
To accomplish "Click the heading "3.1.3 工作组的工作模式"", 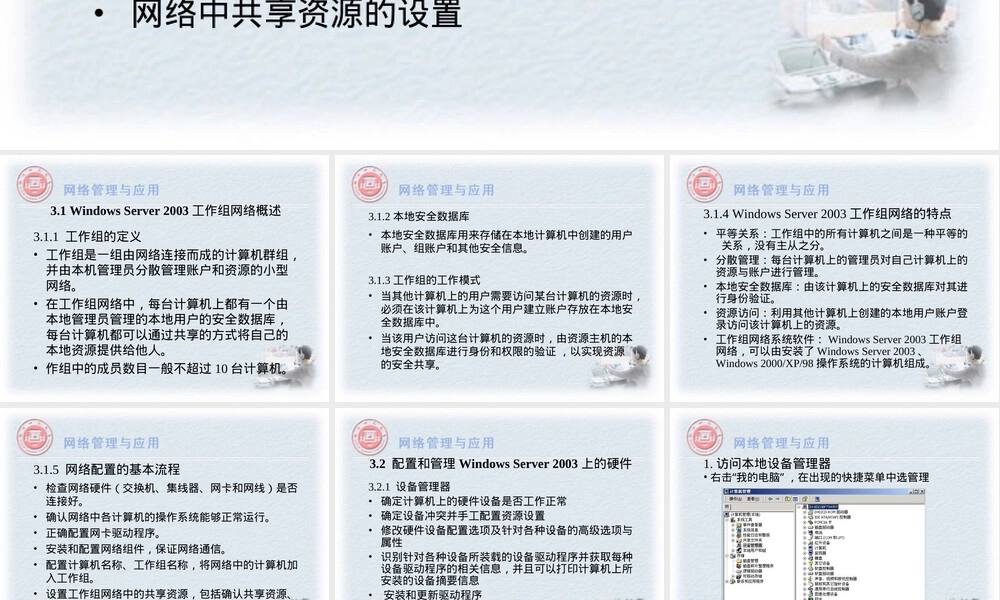I will (x=424, y=281).
